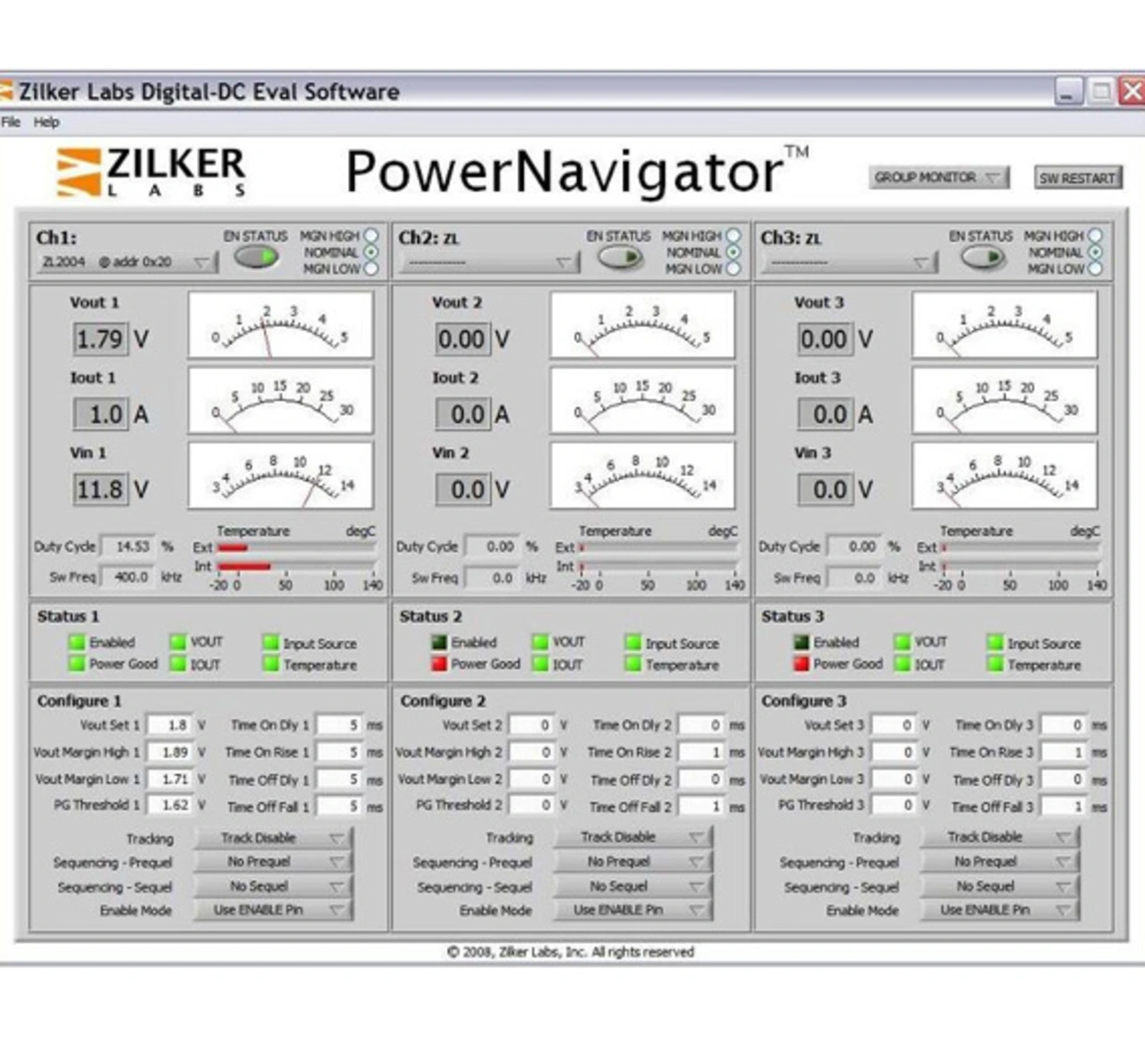Toggle the Ch2 EN STATUS switch
The width and height of the screenshot is (1145, 1064).
pos(619,257)
